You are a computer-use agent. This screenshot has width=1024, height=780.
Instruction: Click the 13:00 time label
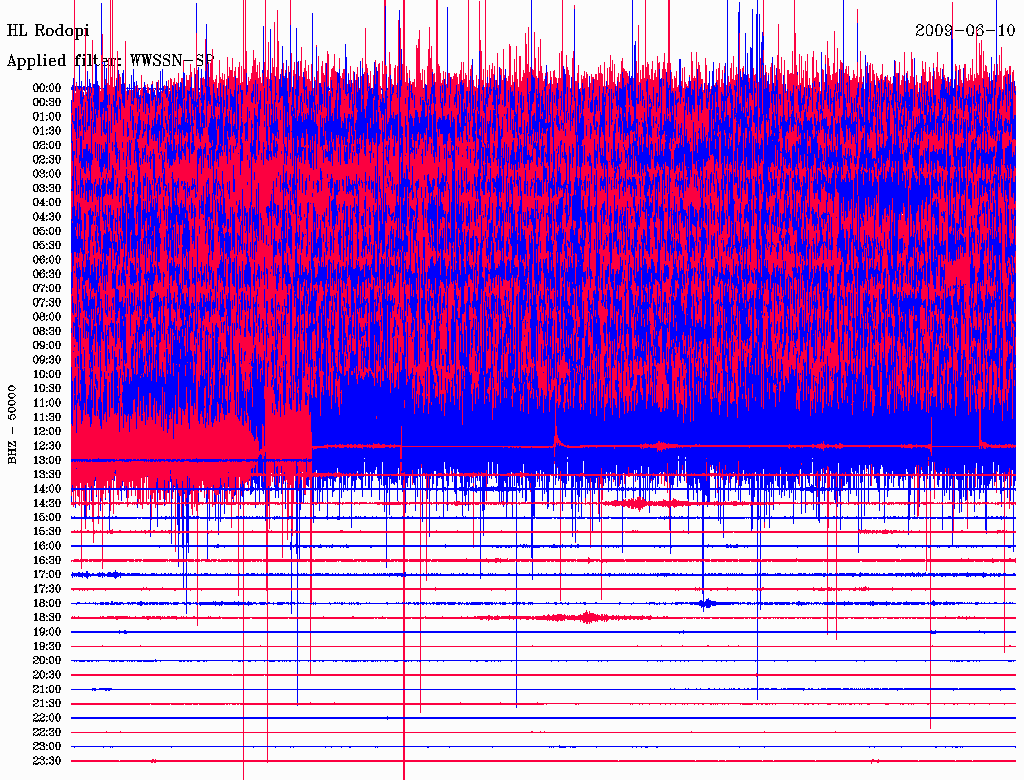[47, 460]
